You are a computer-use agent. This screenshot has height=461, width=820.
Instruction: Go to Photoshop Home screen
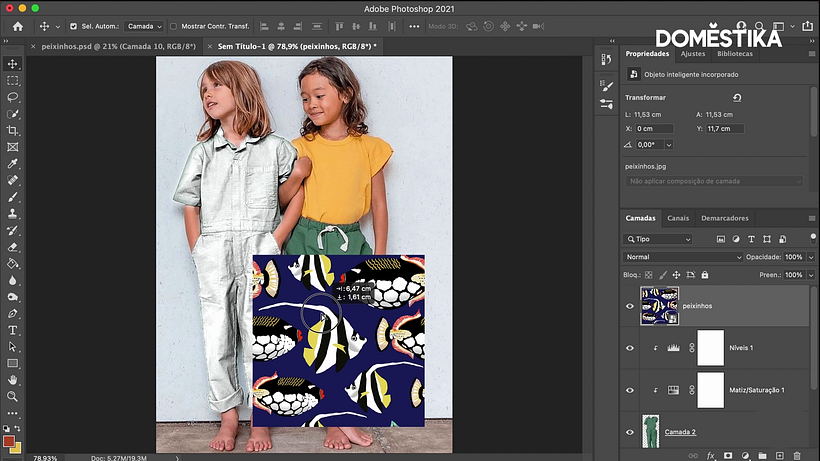click(x=18, y=26)
